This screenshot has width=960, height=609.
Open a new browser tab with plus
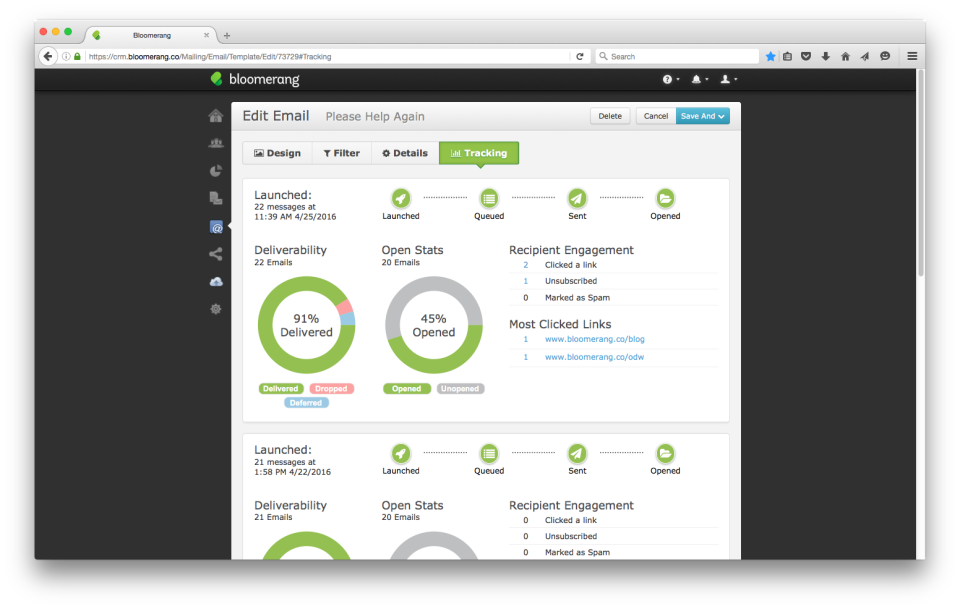[227, 35]
